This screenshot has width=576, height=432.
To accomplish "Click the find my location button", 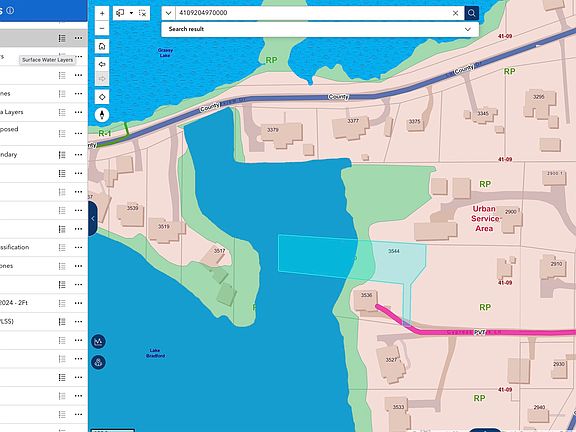I will pyautogui.click(x=102, y=97).
